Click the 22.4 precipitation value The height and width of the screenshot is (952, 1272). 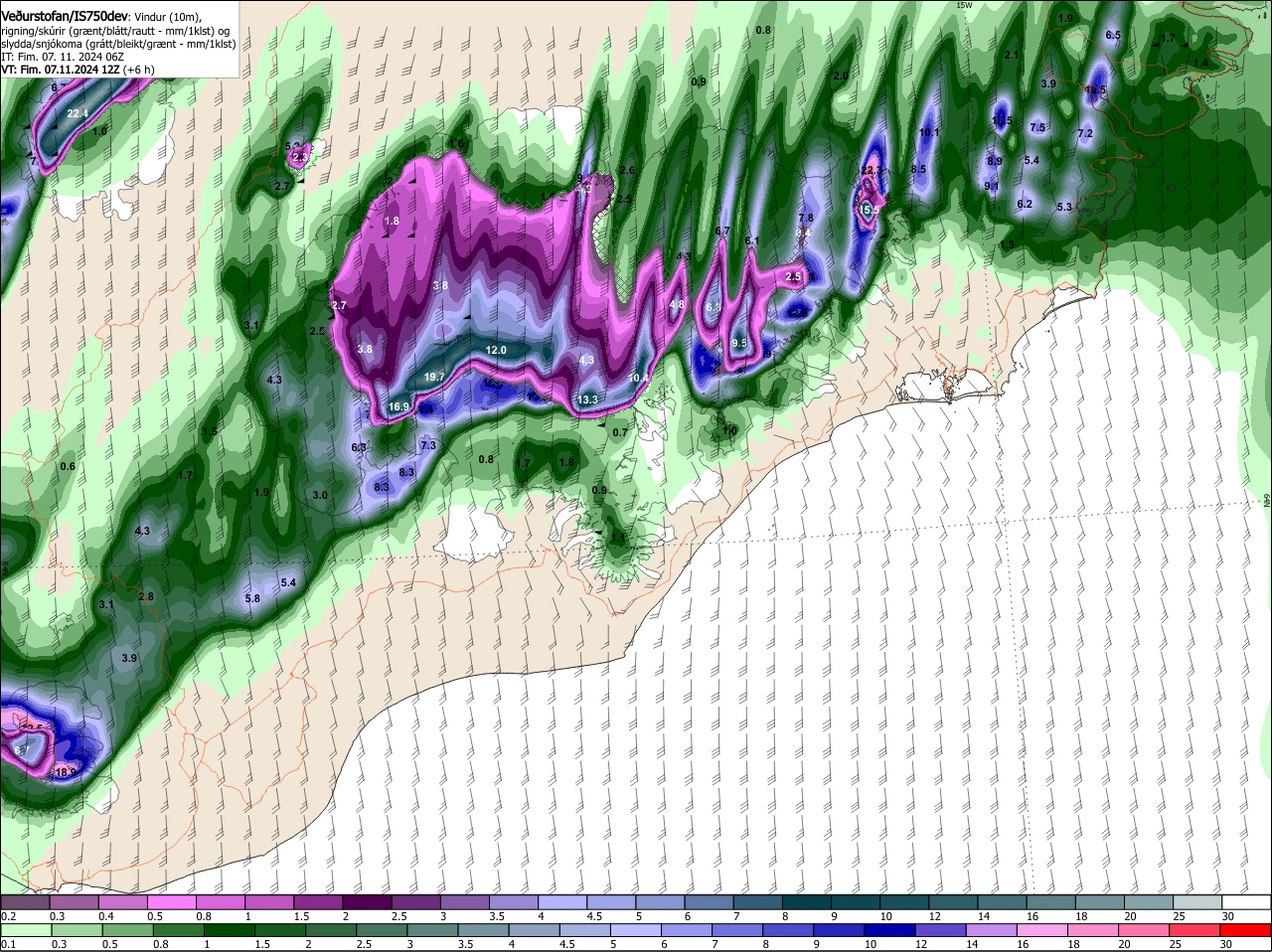coord(78,114)
